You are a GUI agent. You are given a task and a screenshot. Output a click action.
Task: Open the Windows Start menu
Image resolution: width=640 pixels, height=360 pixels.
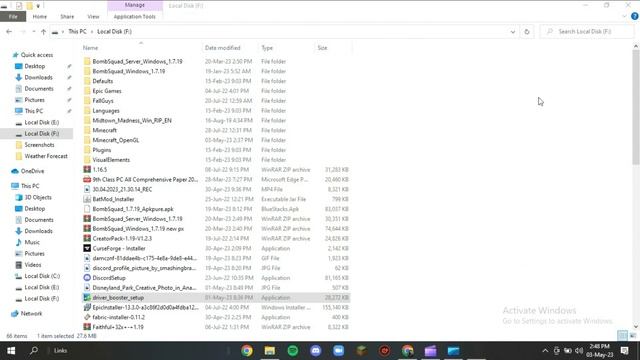click(11, 351)
